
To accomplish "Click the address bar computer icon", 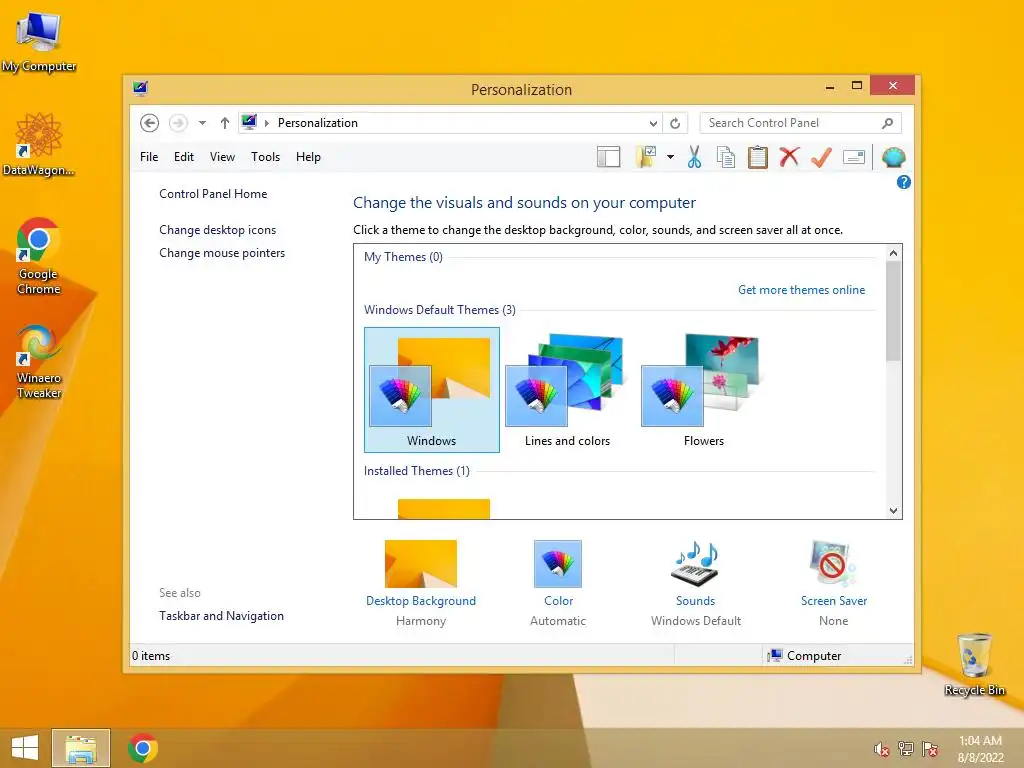I will (249, 122).
